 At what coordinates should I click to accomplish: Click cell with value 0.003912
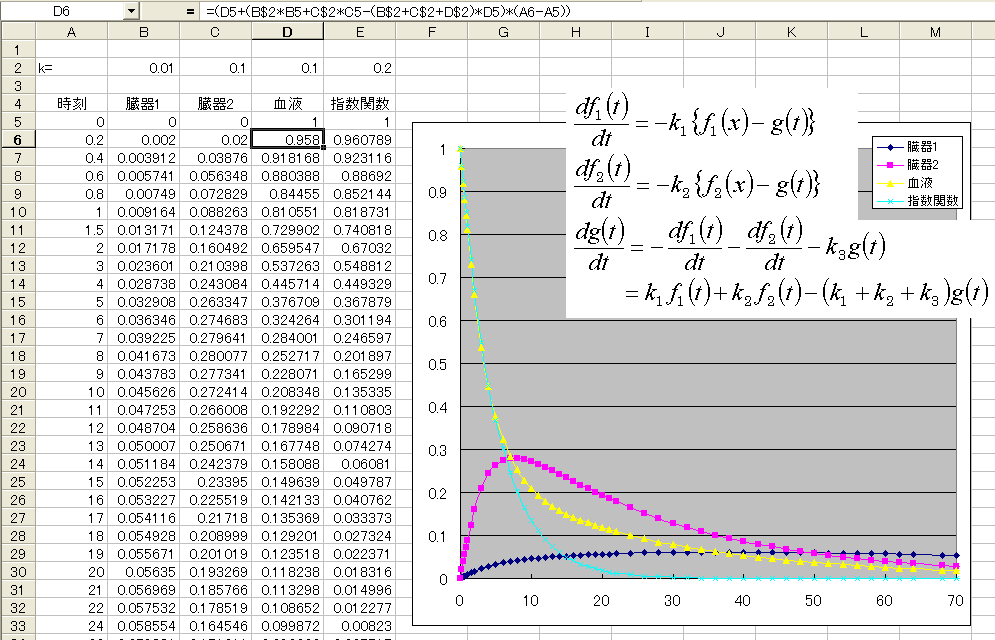tap(144, 158)
